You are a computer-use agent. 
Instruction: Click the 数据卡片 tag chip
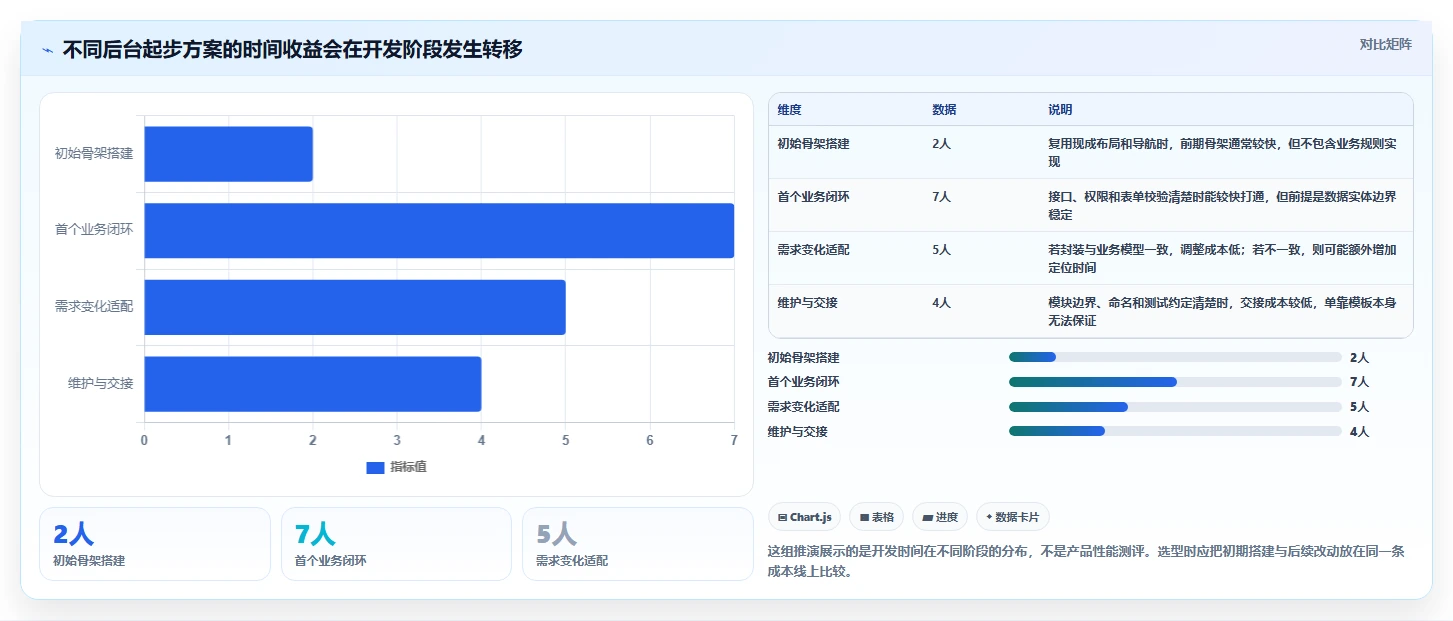(1013, 517)
